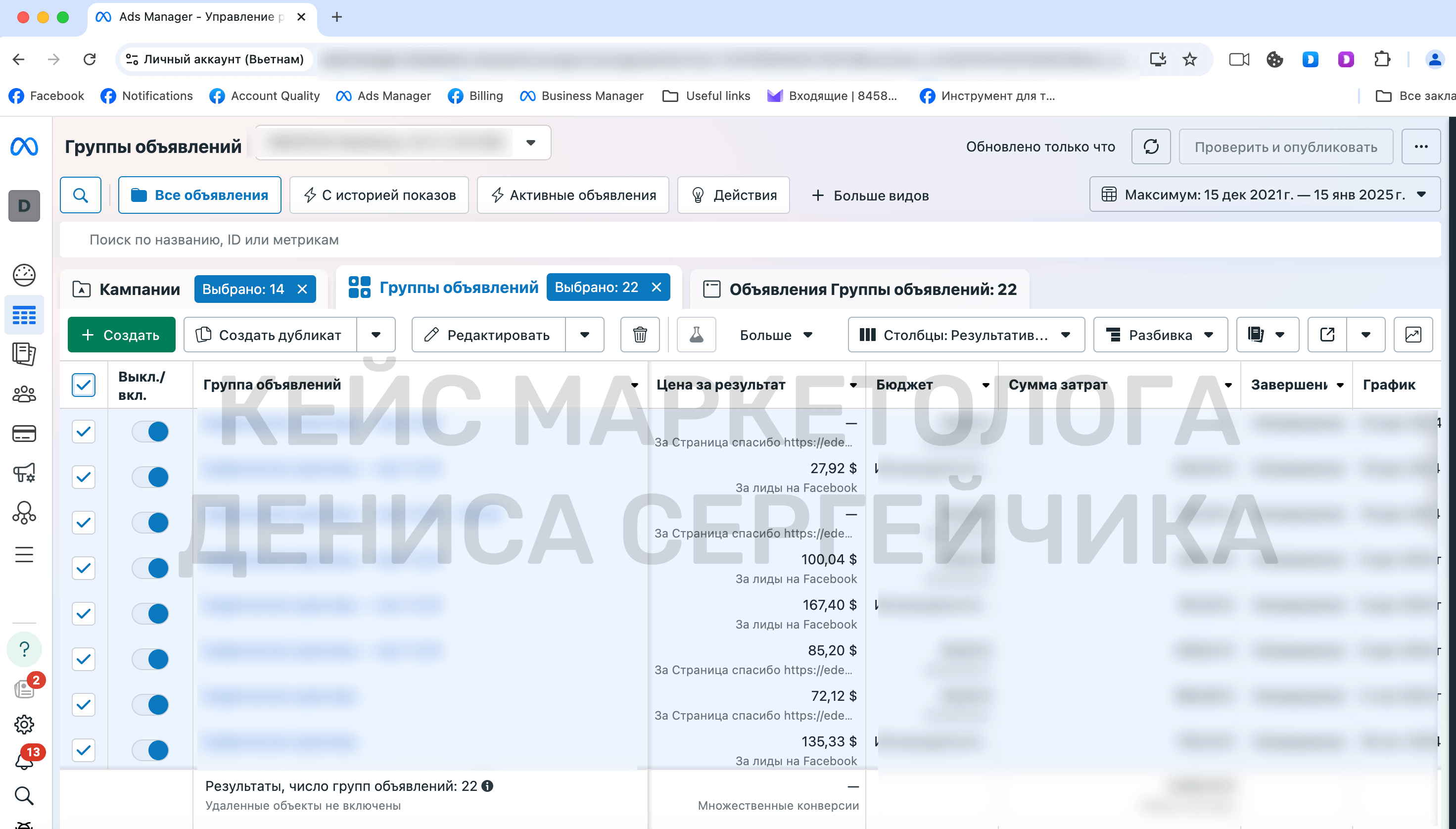The height and width of the screenshot is (829, 1456).
Task: Click the refresh data circular arrow button
Action: point(1151,147)
